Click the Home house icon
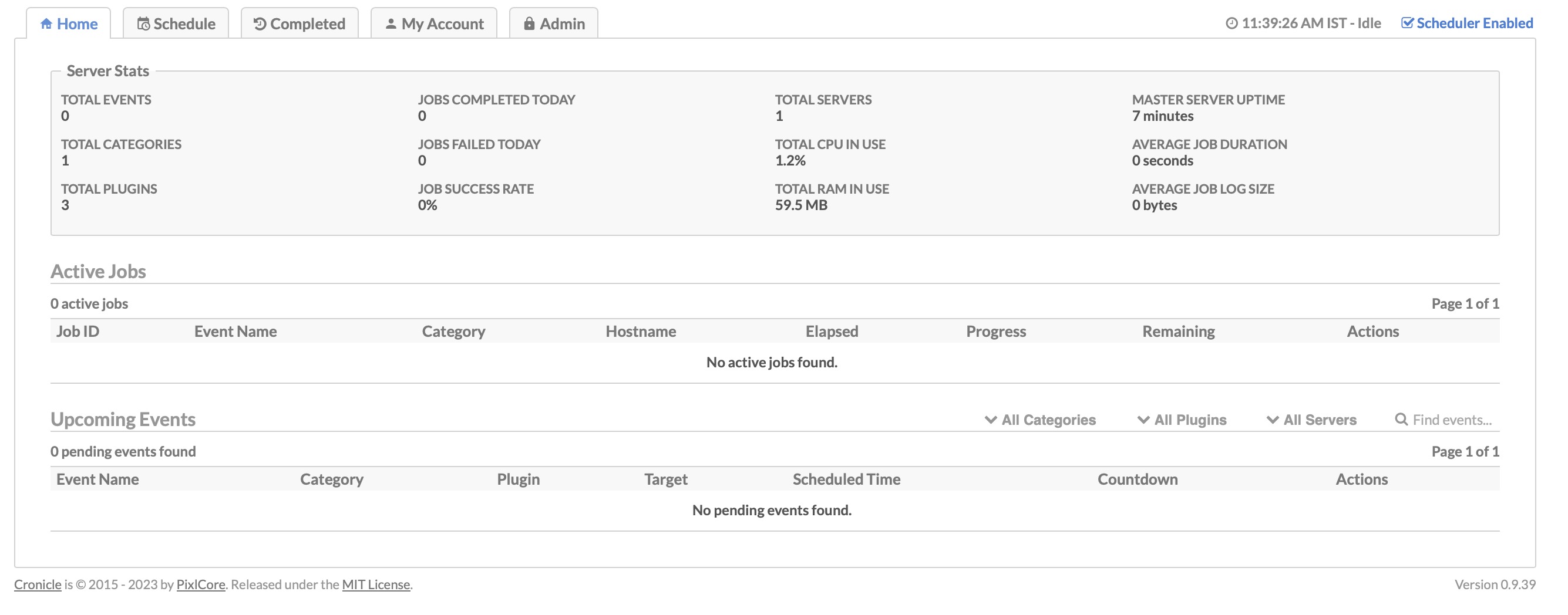This screenshot has width=1568, height=615. (46, 23)
